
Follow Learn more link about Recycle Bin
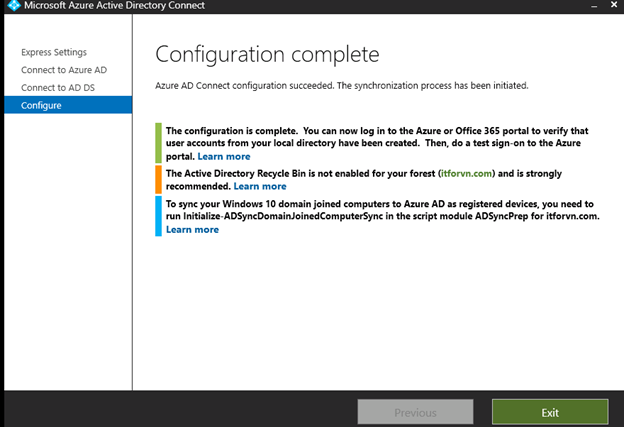[x=260, y=186]
